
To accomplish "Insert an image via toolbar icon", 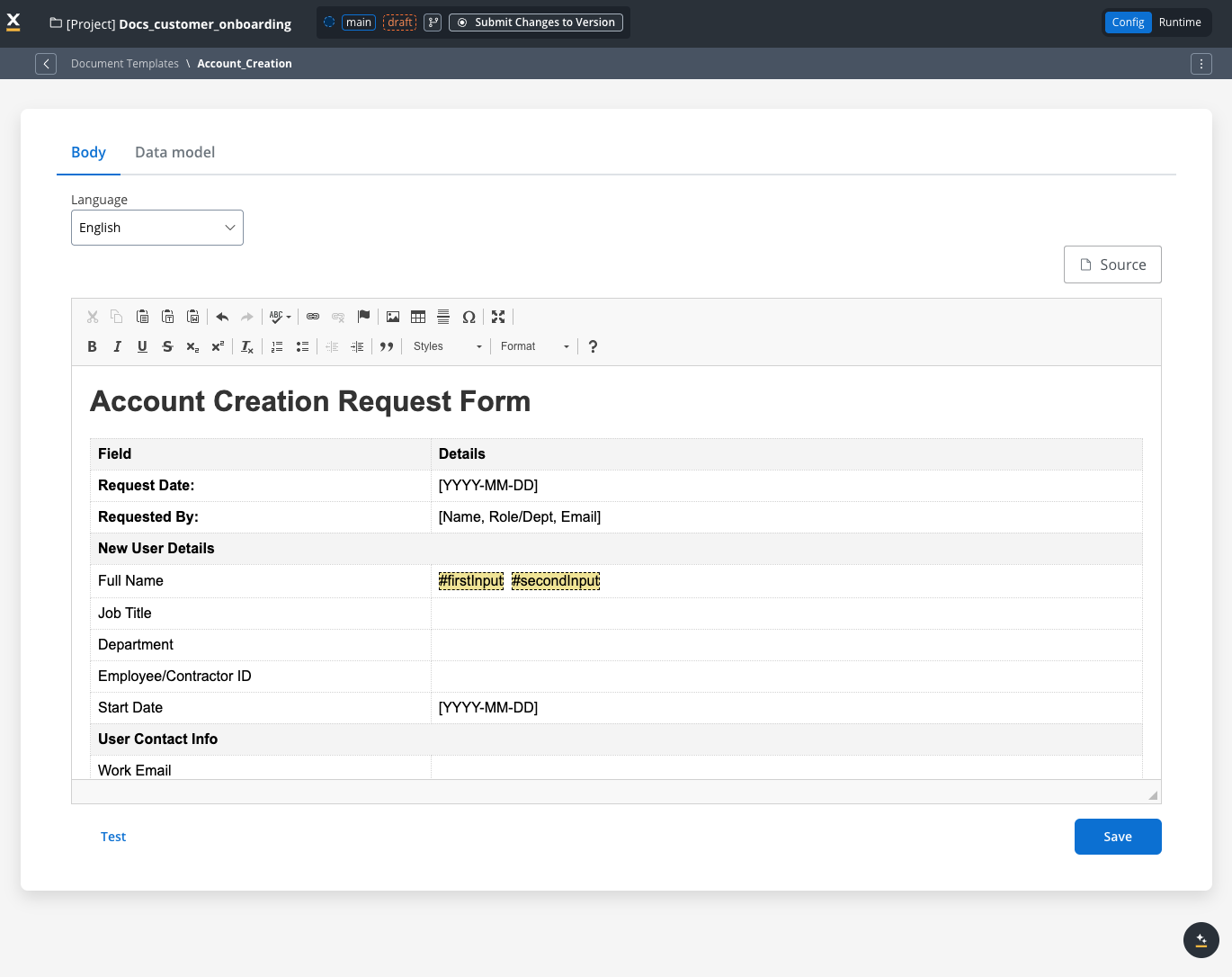I will tap(393, 317).
